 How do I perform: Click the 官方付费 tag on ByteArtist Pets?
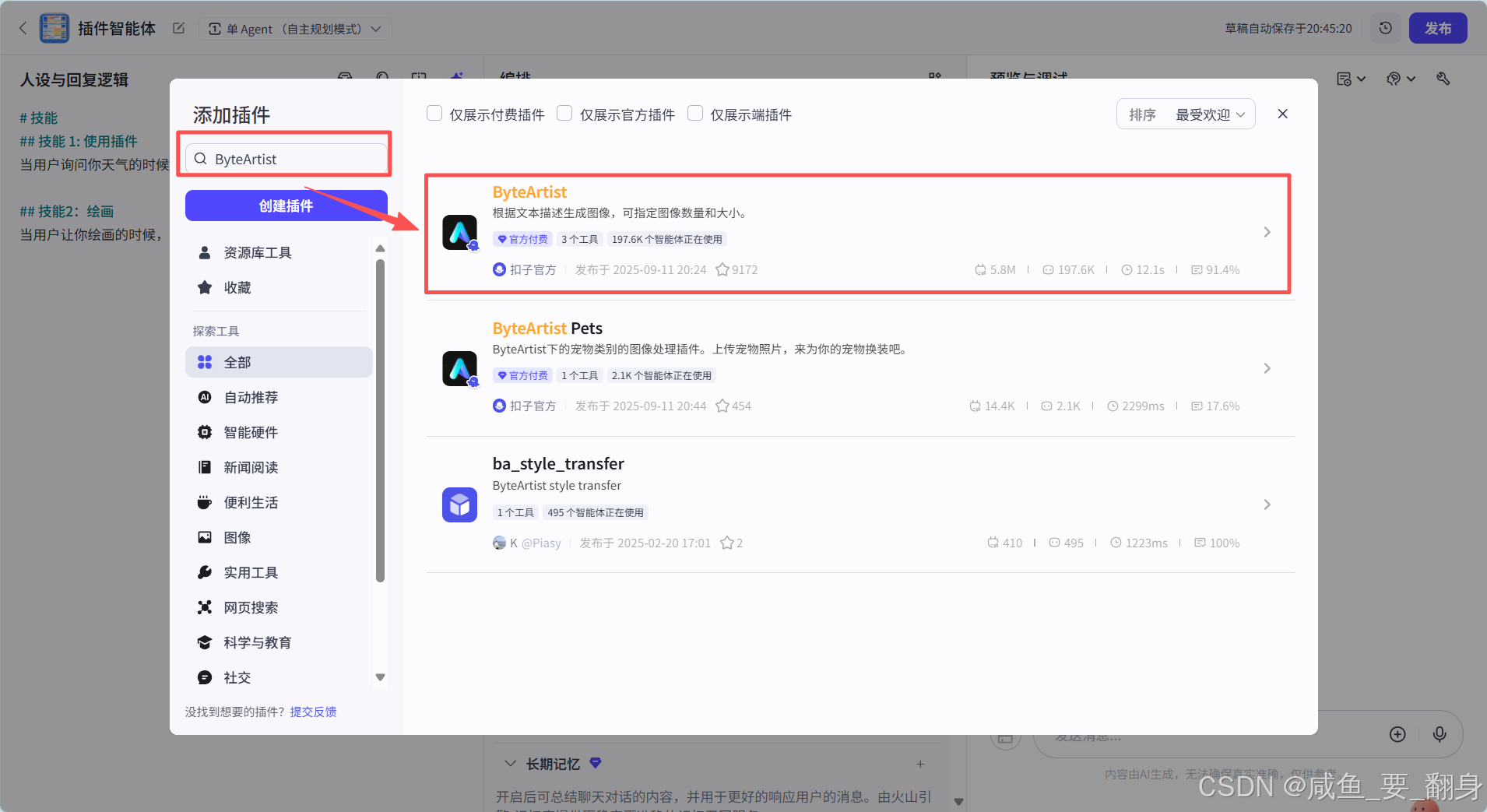click(522, 375)
